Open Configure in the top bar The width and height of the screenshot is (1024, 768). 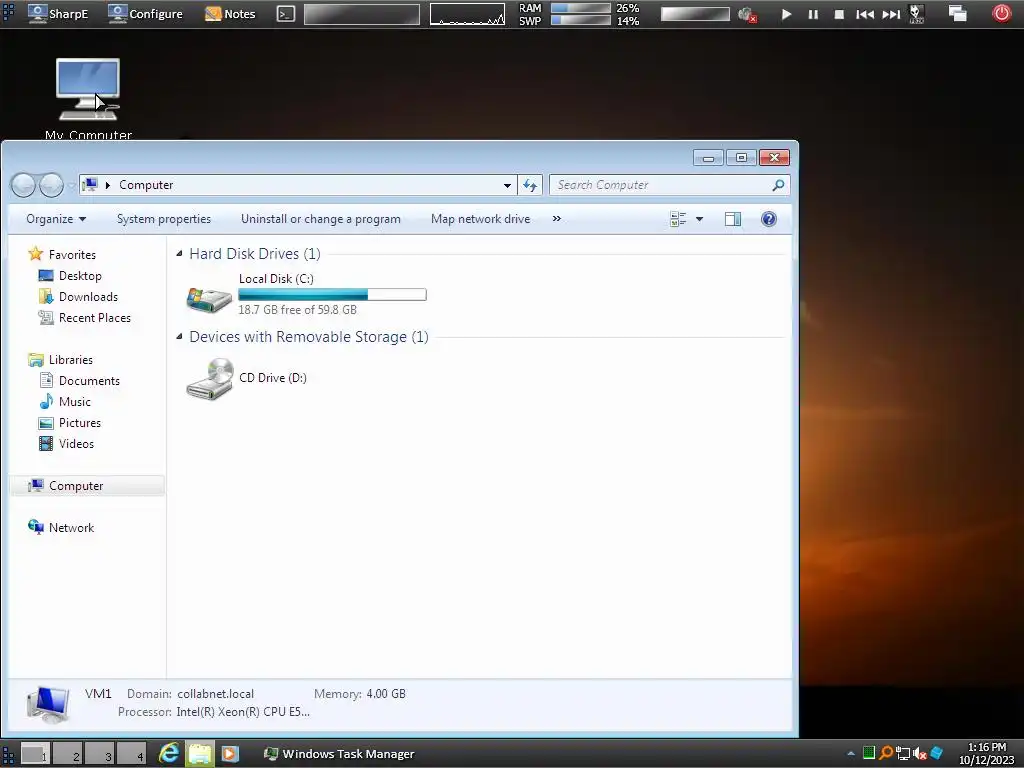145,14
